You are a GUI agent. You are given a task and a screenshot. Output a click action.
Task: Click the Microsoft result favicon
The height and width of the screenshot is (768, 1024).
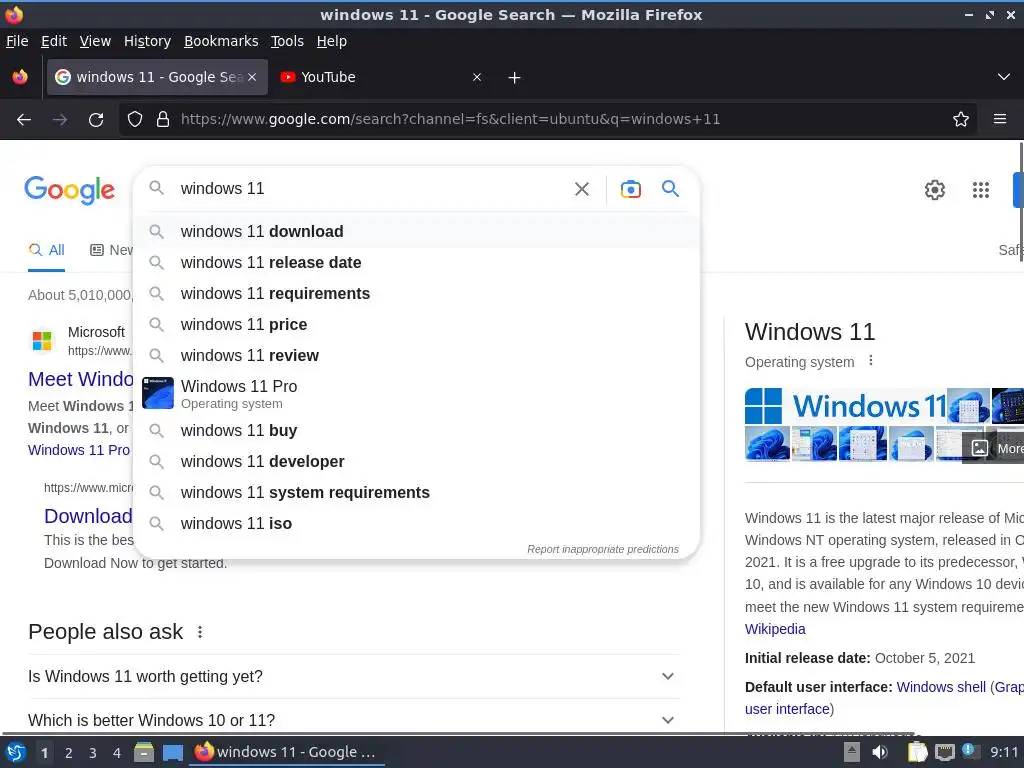[42, 340]
